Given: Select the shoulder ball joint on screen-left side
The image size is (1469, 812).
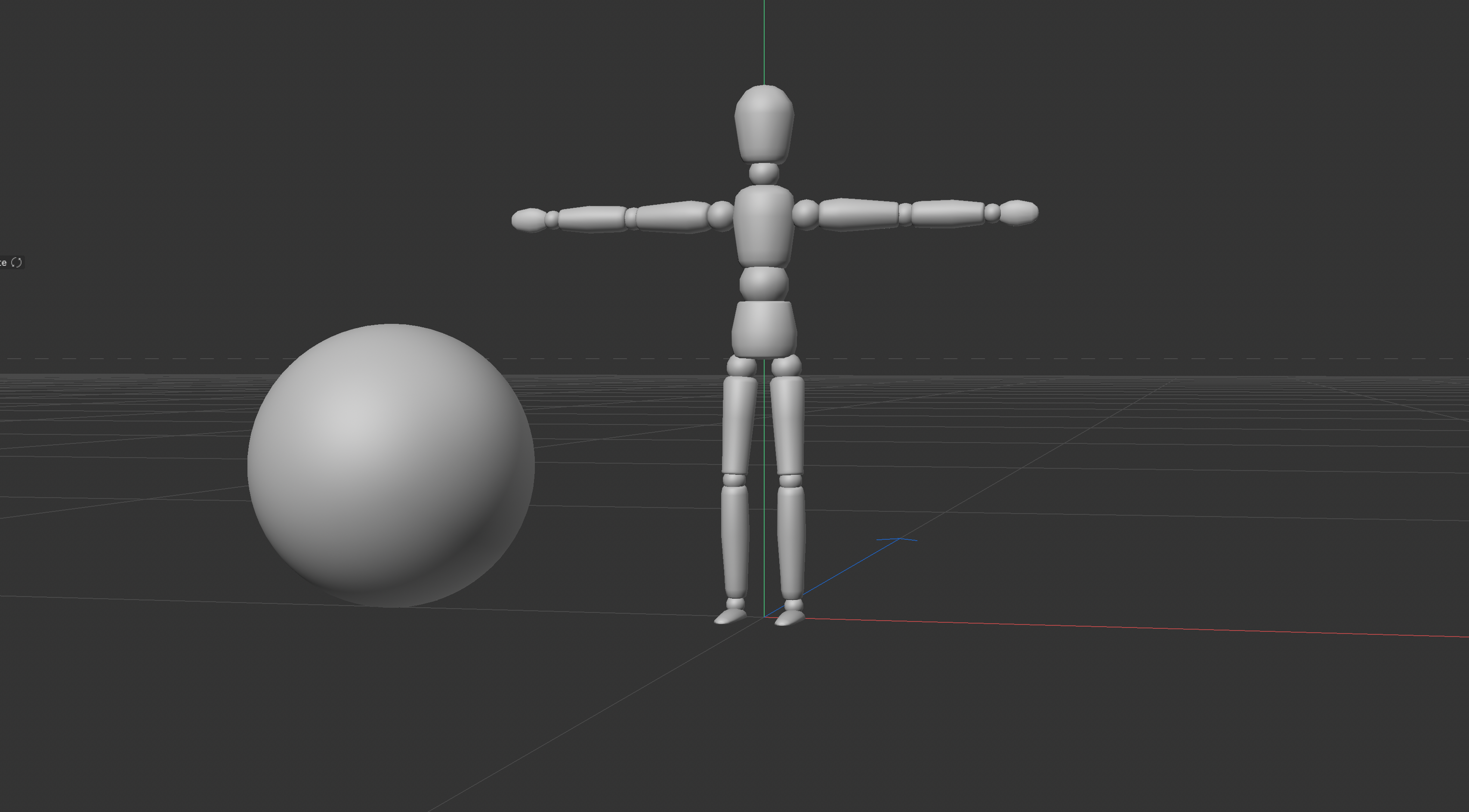Looking at the screenshot, I should click(x=721, y=215).
